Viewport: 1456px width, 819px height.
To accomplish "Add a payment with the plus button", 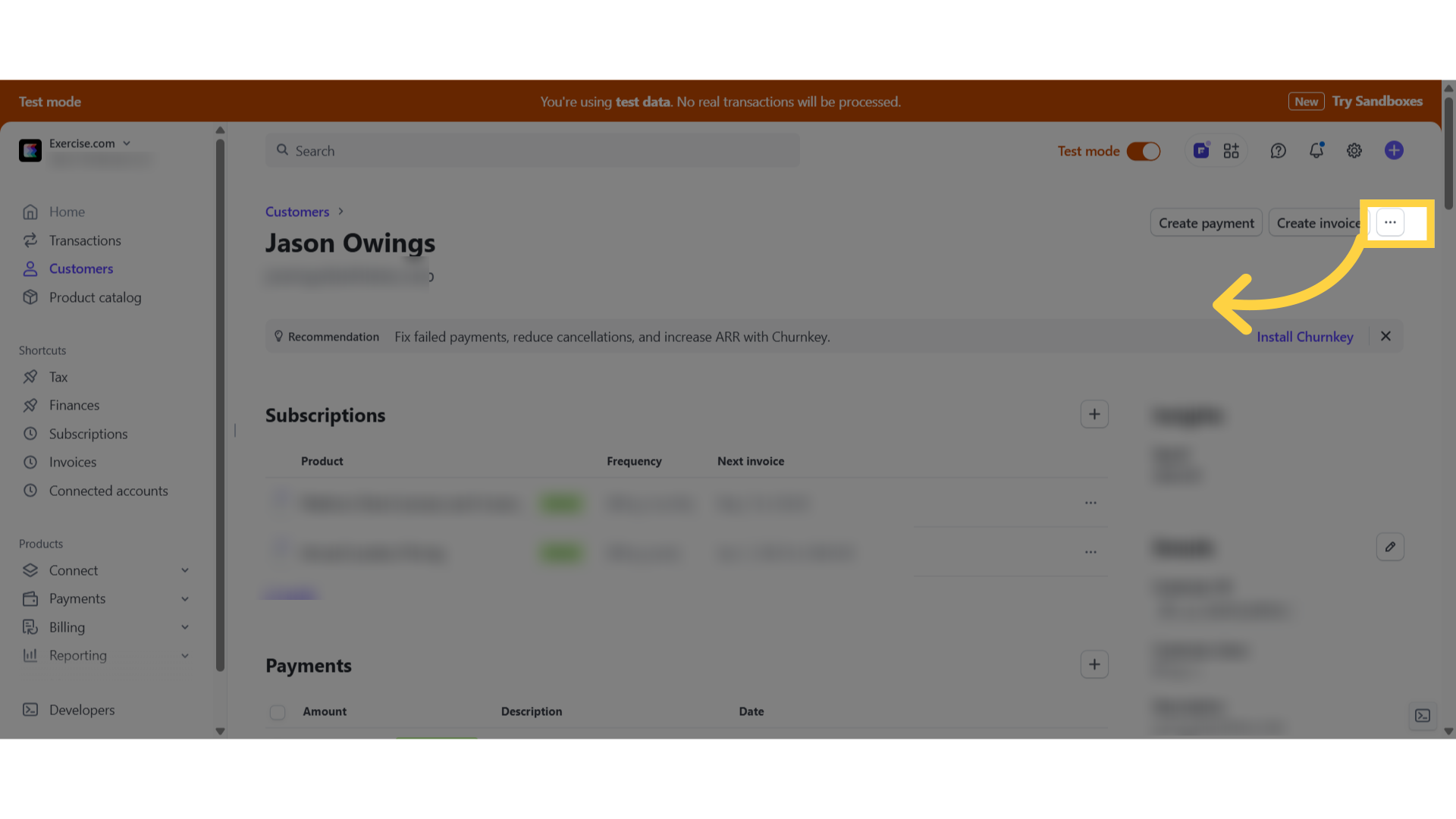I will 1094,664.
